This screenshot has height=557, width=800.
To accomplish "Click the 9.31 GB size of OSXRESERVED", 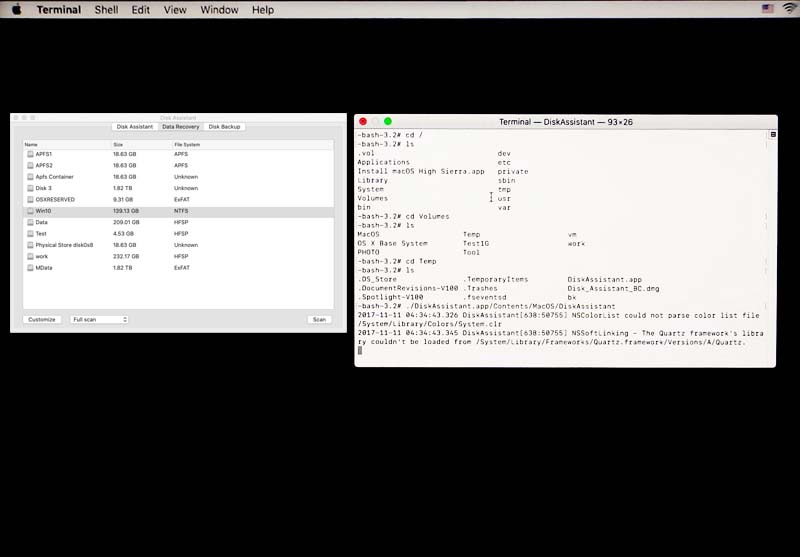I will pos(123,199).
